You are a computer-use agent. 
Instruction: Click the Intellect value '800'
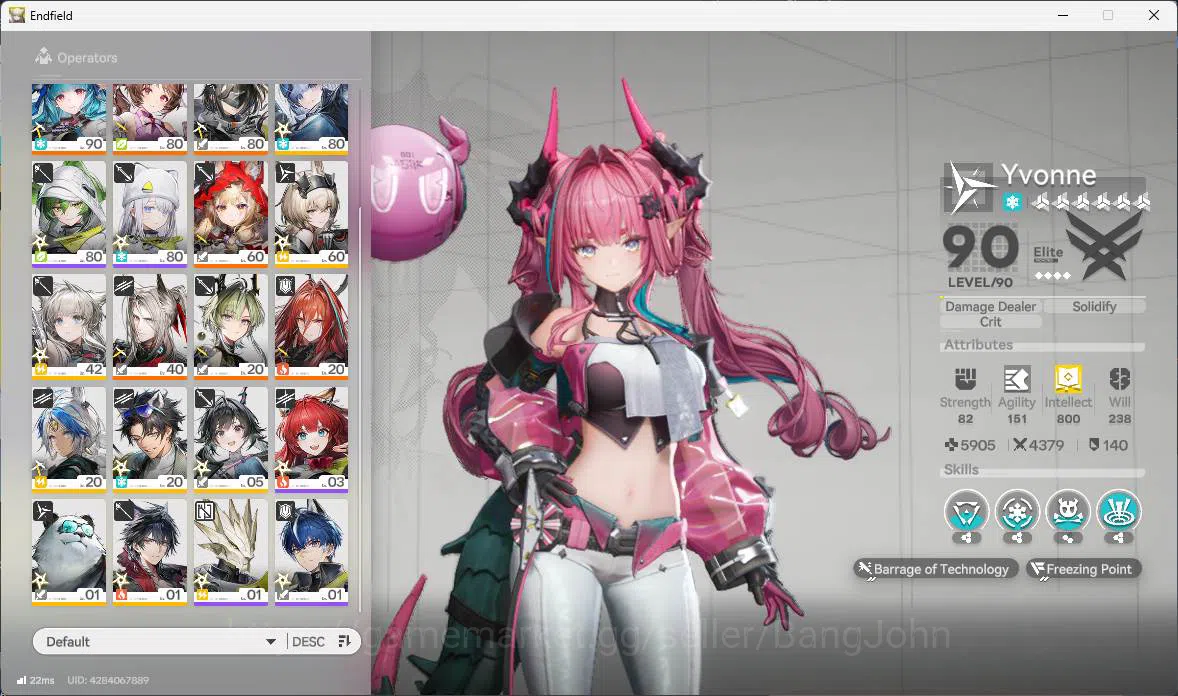1068,419
